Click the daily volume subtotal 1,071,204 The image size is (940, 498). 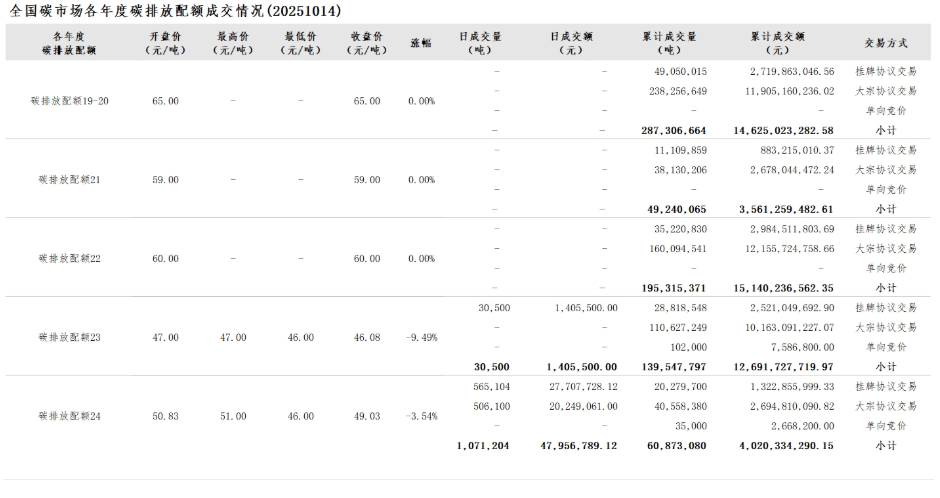pos(482,445)
